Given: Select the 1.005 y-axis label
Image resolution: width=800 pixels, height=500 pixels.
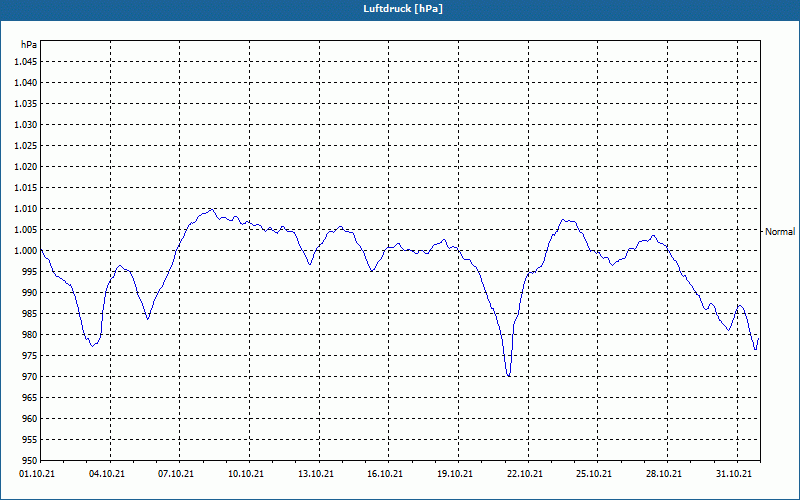Looking at the screenshot, I should coord(27,230).
